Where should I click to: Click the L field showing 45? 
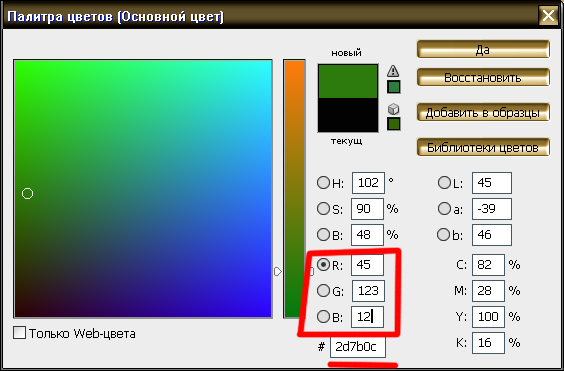(x=492, y=183)
